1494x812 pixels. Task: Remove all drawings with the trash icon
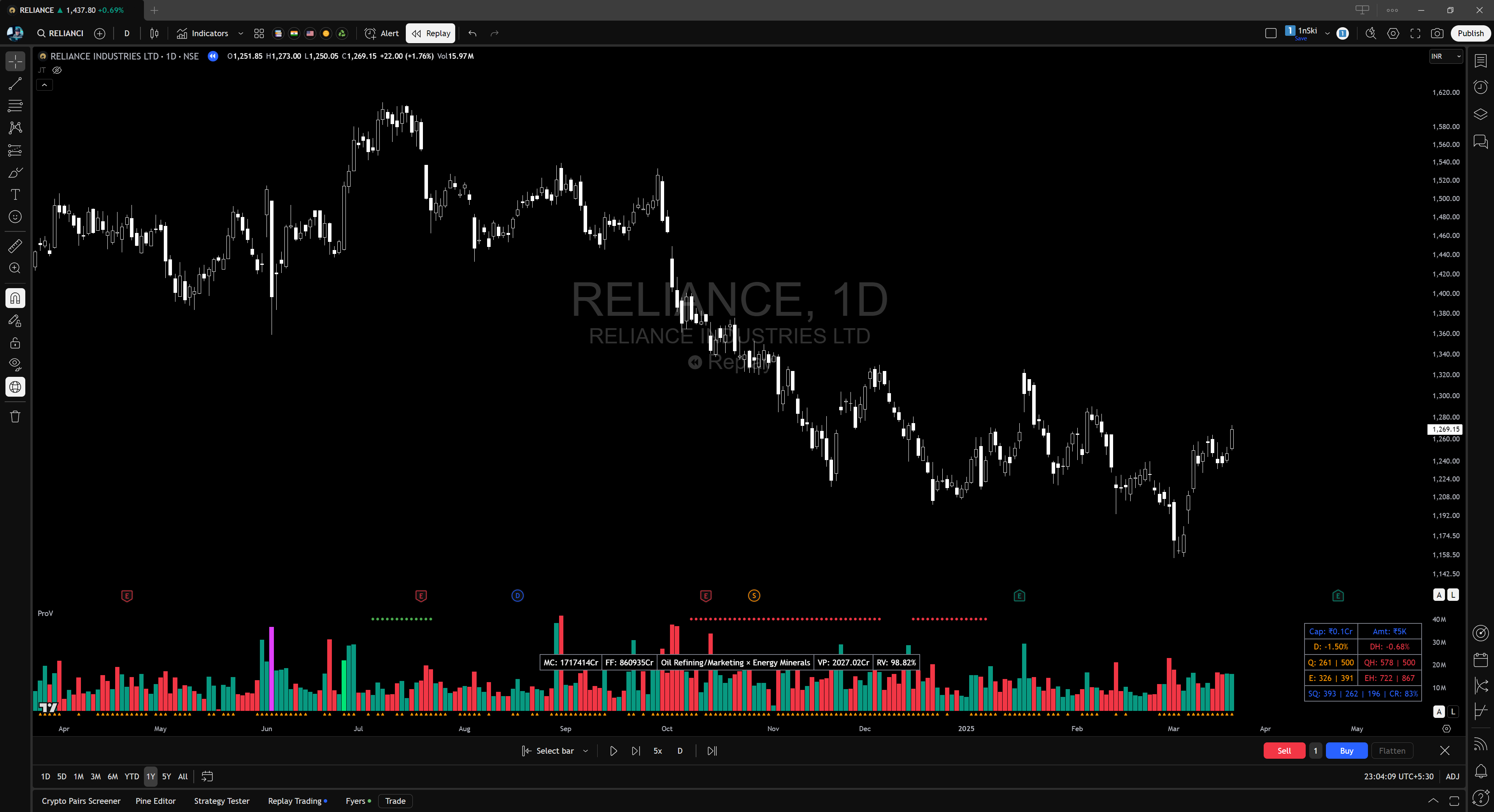tap(15, 416)
